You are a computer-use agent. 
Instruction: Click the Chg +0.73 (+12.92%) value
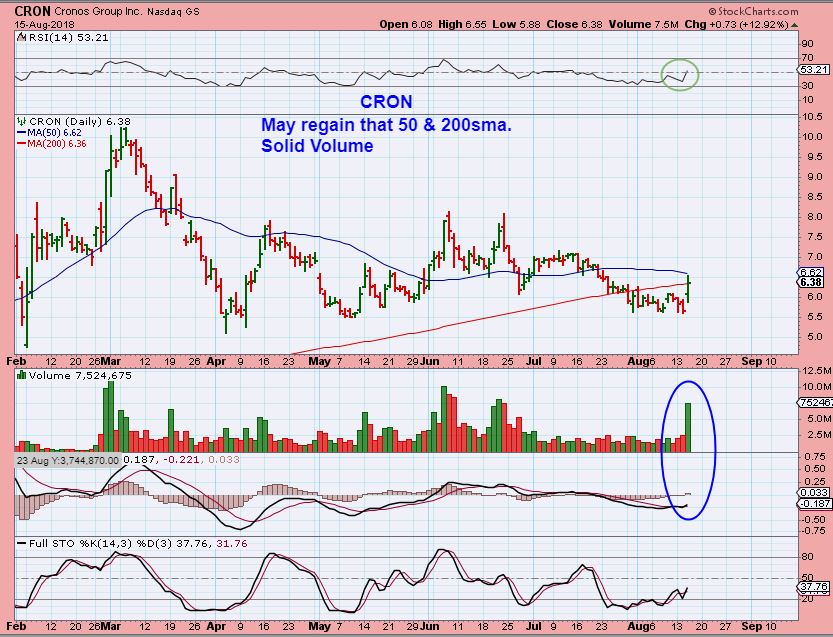(x=737, y=24)
